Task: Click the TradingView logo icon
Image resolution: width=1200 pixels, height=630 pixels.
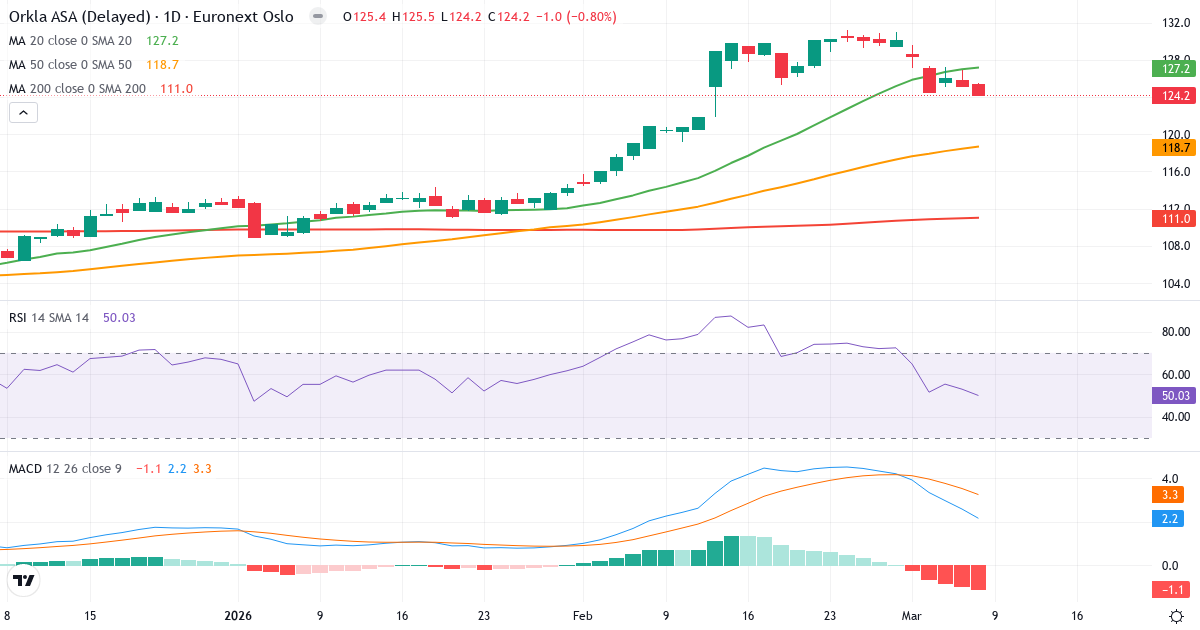Action: pyautogui.click(x=24, y=580)
